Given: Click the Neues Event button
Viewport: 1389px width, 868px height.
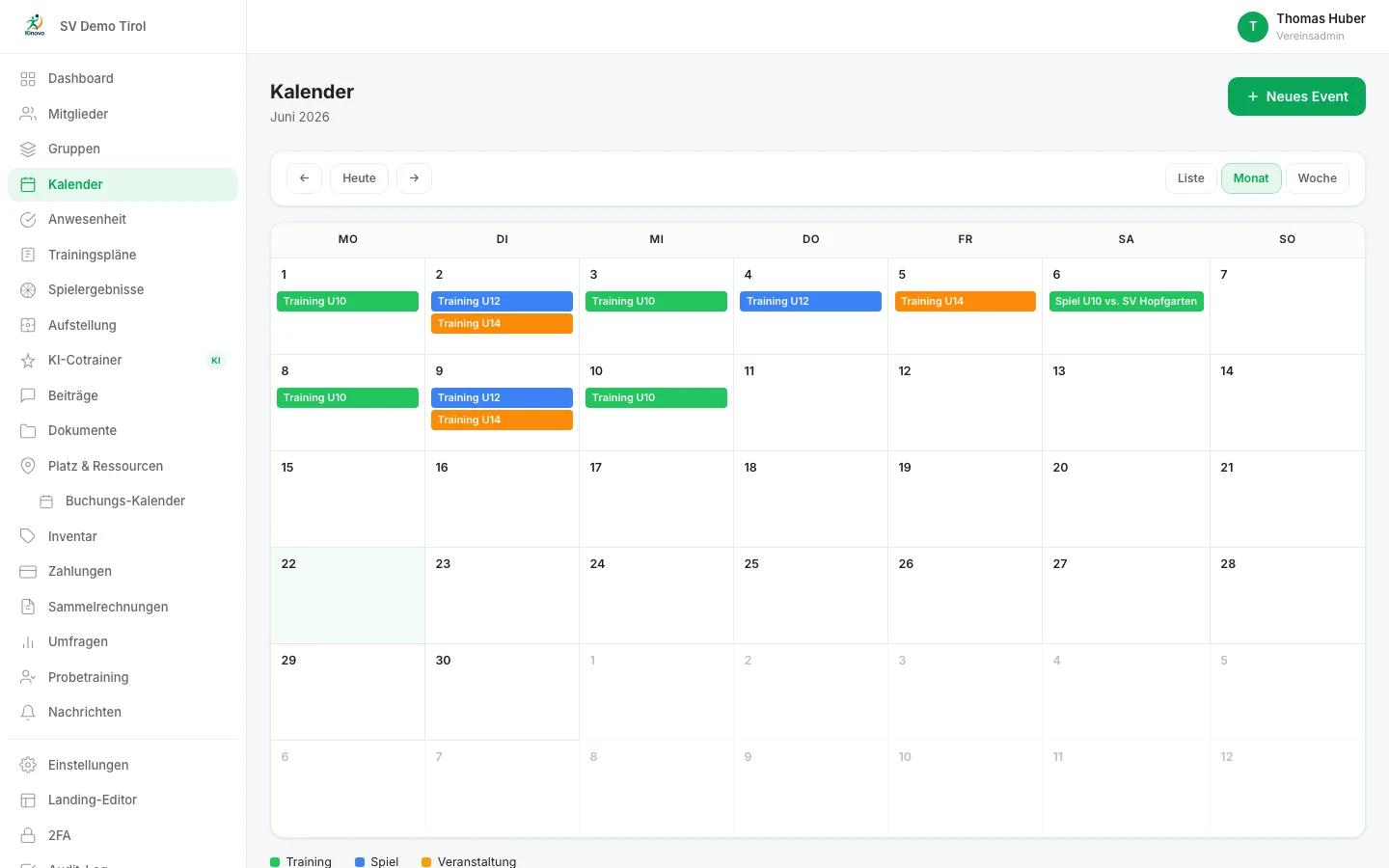Looking at the screenshot, I should point(1296,96).
